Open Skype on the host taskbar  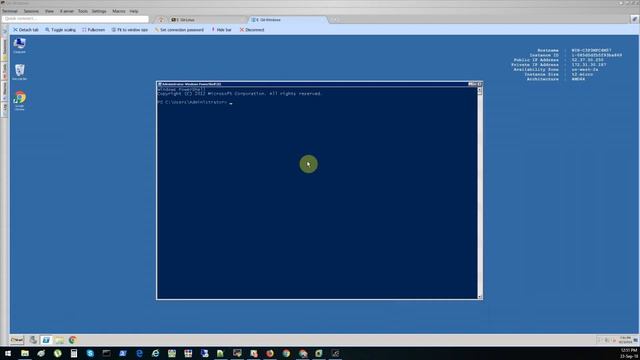[90, 353]
